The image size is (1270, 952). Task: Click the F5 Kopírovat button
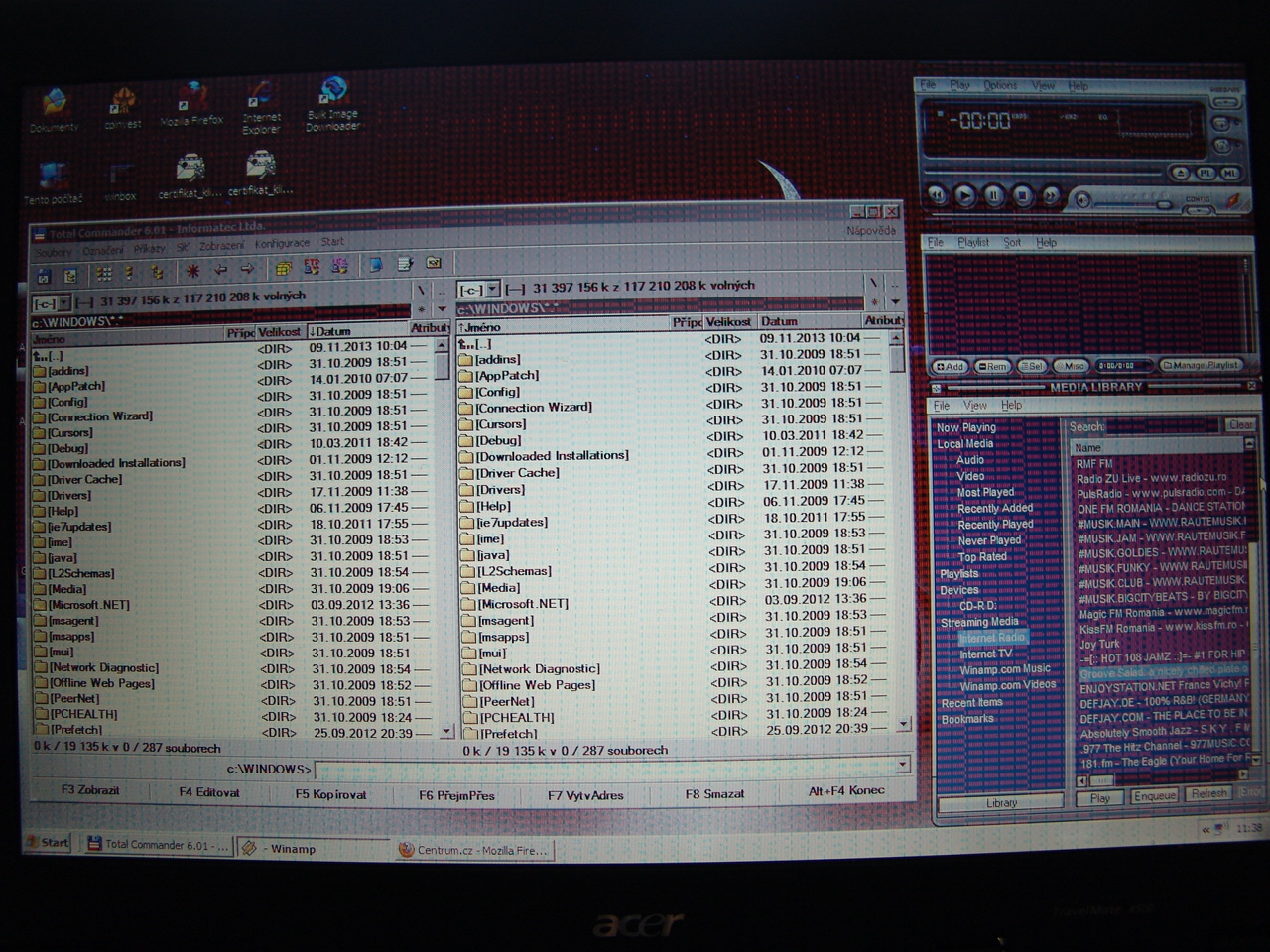(330, 794)
